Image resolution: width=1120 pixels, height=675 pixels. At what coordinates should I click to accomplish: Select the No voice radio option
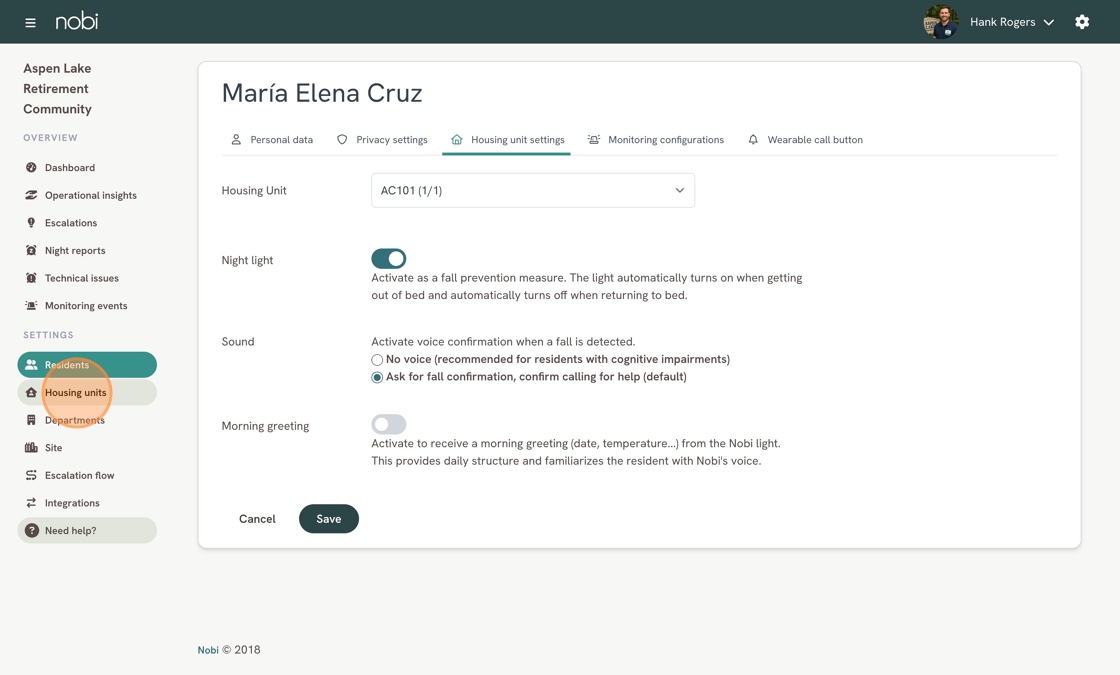coord(377,360)
